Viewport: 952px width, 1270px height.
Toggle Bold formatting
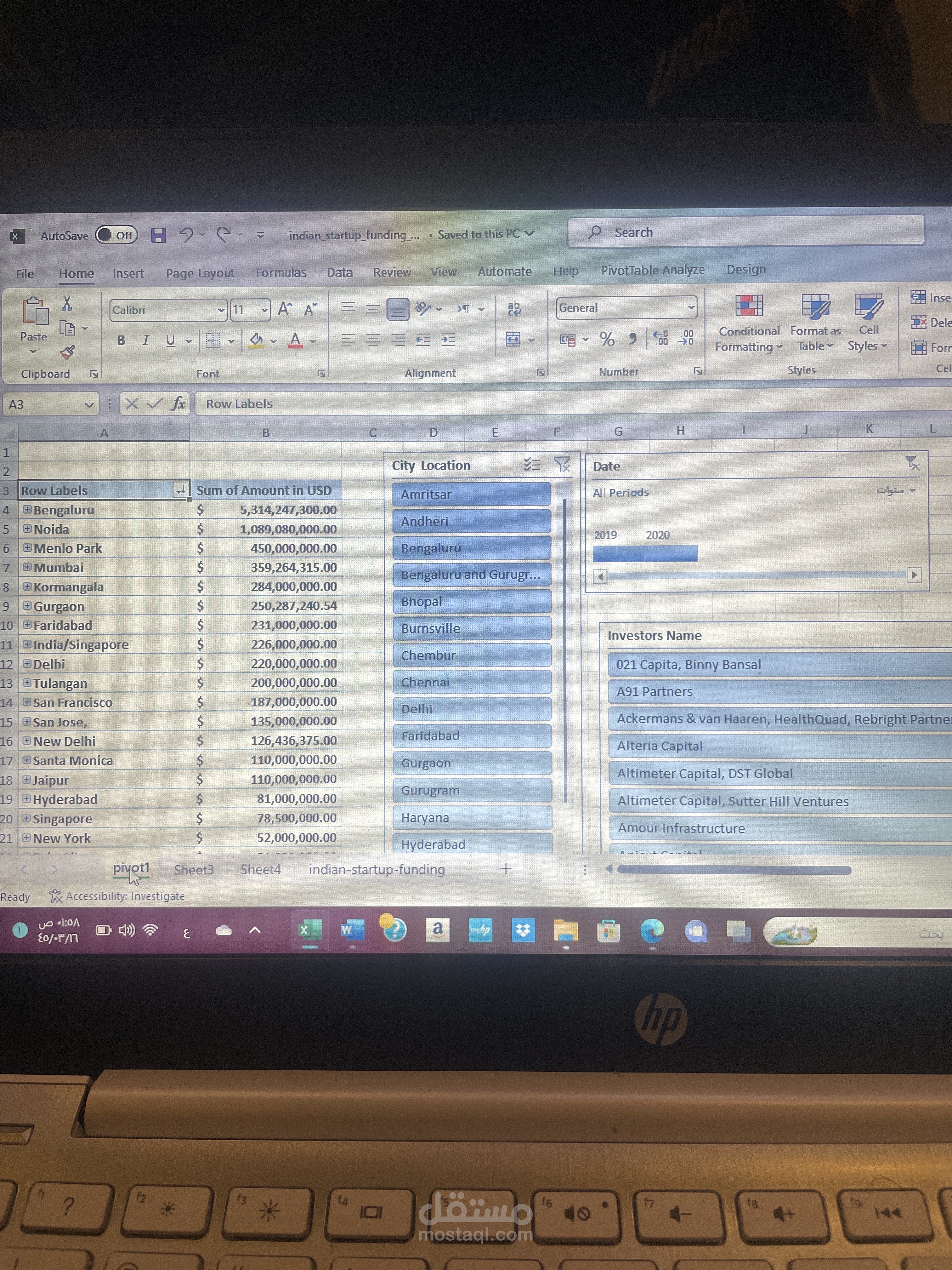pyautogui.click(x=121, y=340)
